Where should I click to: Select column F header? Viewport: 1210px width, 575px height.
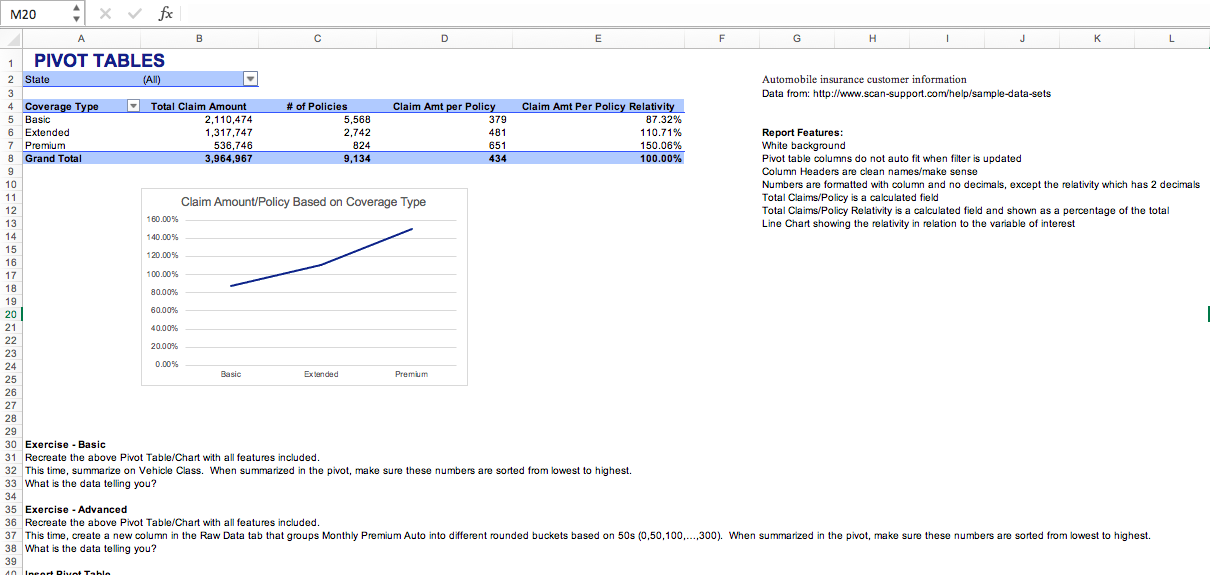[721, 39]
